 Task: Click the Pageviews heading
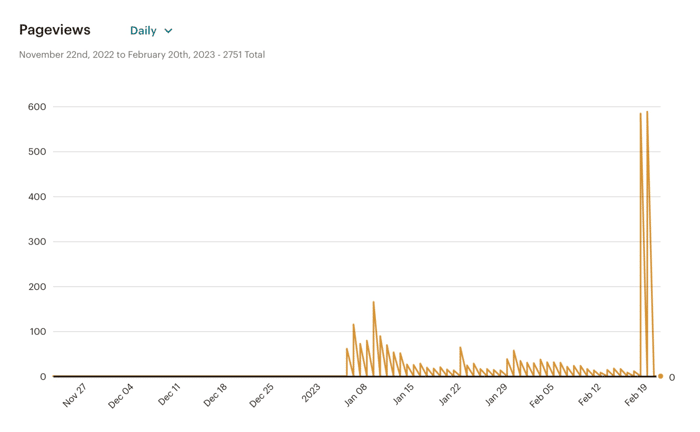[54, 30]
